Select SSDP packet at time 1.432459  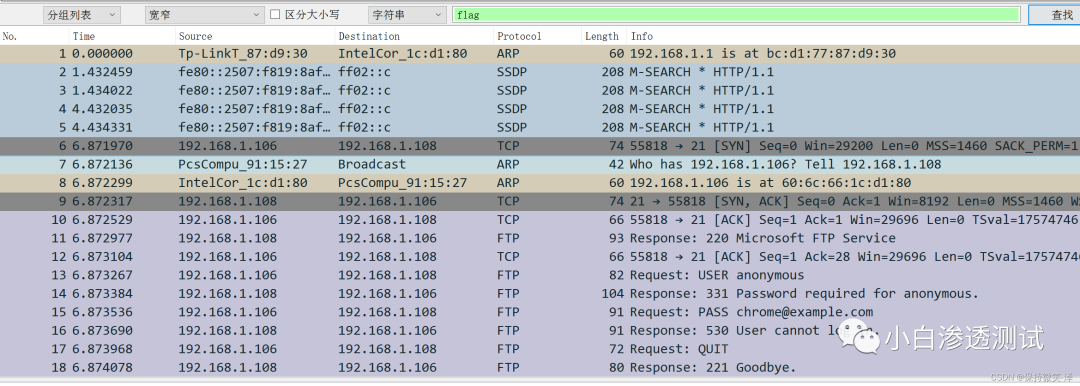540,72
